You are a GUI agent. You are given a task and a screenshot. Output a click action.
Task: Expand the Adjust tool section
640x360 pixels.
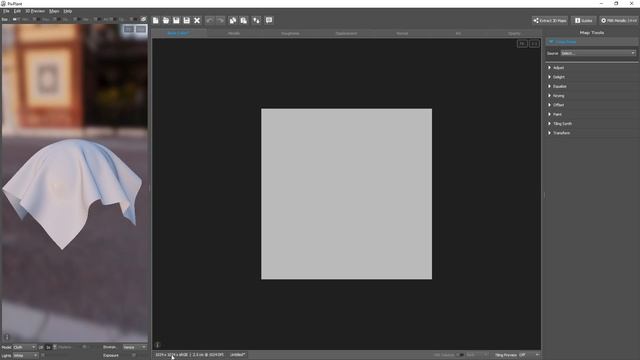coord(592,68)
